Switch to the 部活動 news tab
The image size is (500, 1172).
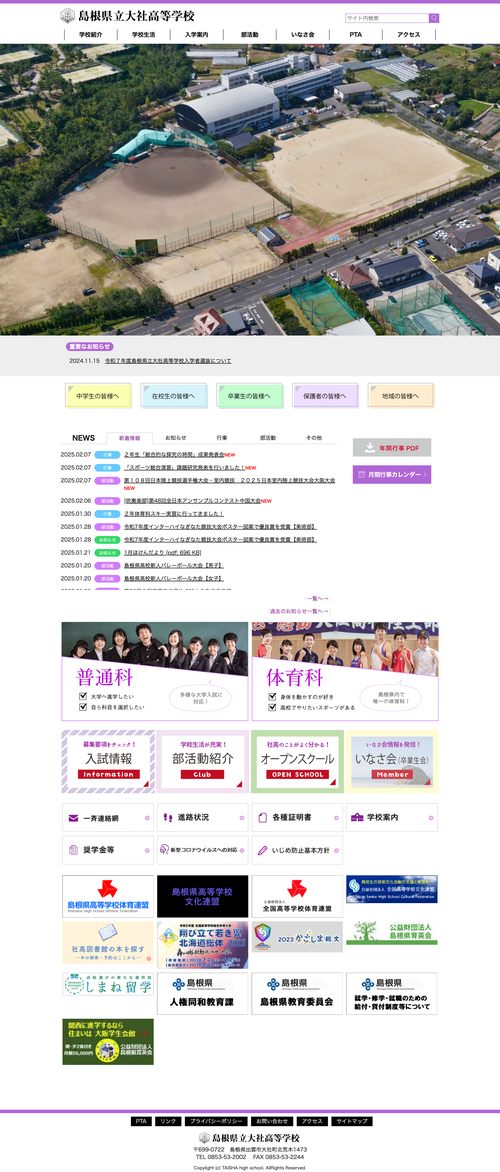(x=268, y=437)
